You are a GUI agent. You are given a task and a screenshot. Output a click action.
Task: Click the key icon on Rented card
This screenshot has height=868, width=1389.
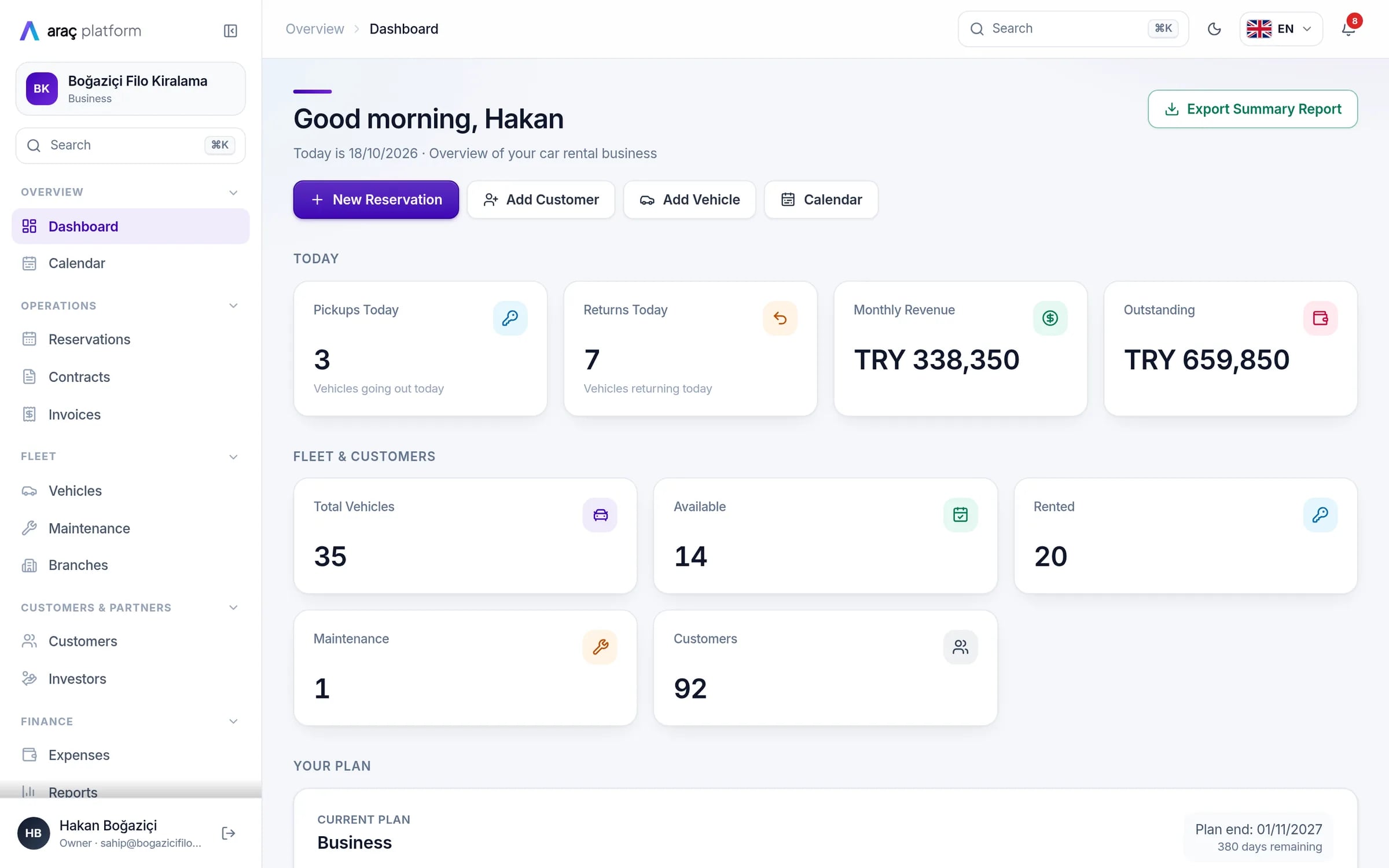tap(1320, 515)
